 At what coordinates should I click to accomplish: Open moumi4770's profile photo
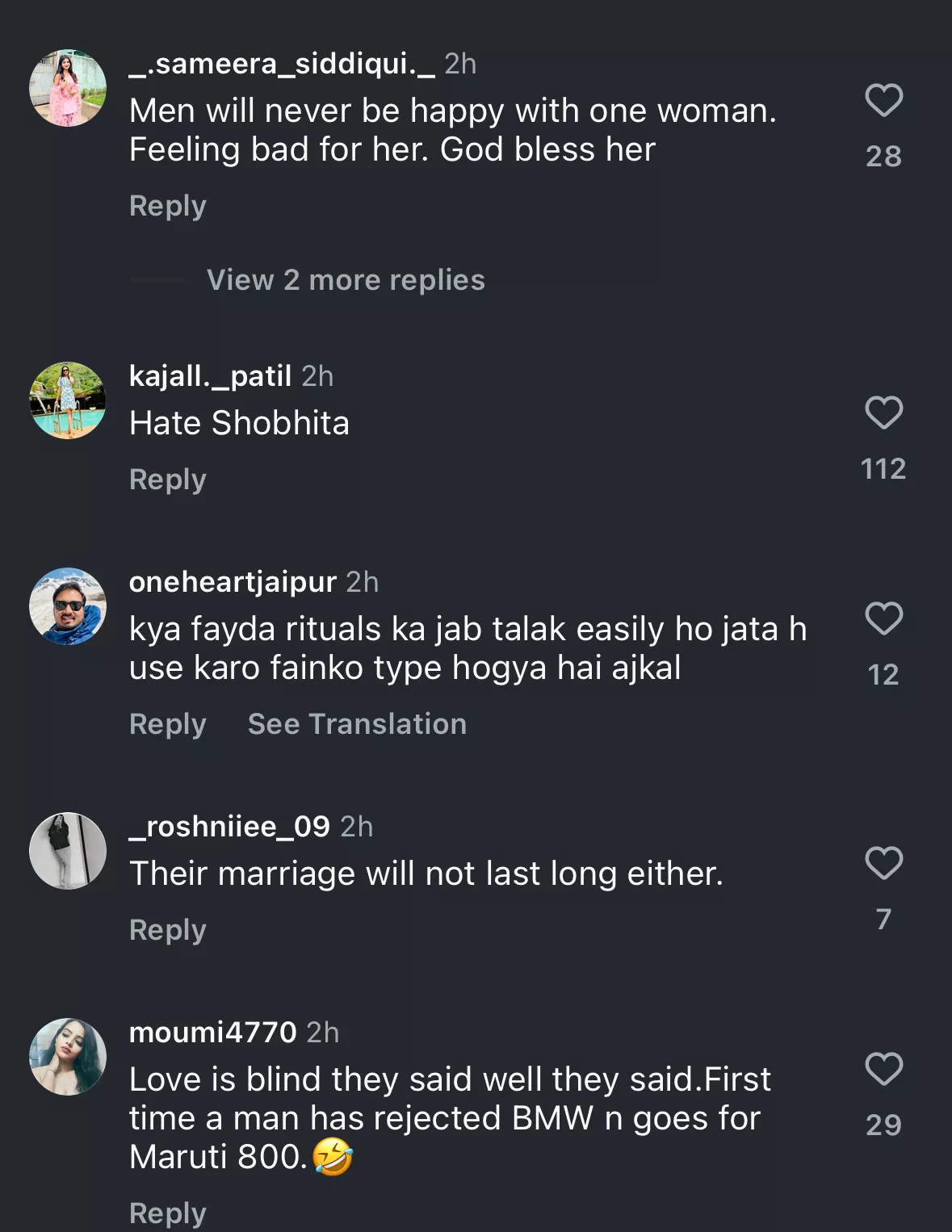68,1057
